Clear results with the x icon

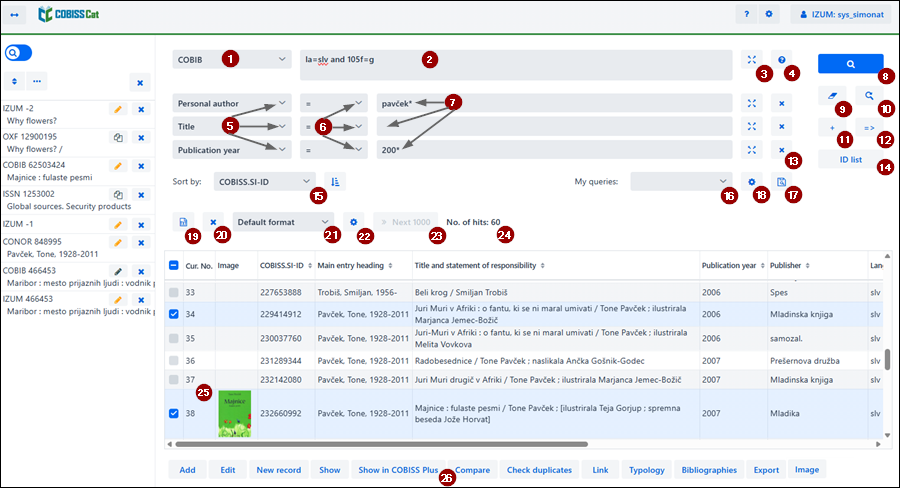[x=213, y=222]
